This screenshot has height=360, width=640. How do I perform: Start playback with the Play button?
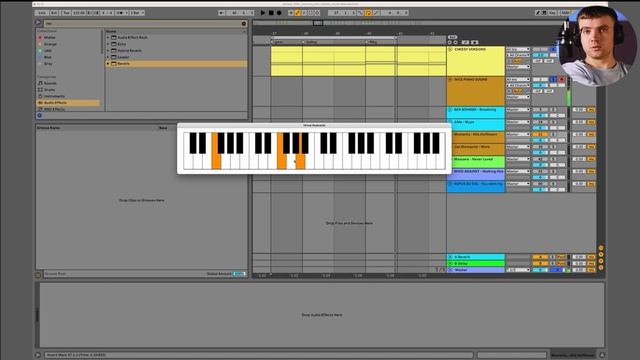pos(263,13)
